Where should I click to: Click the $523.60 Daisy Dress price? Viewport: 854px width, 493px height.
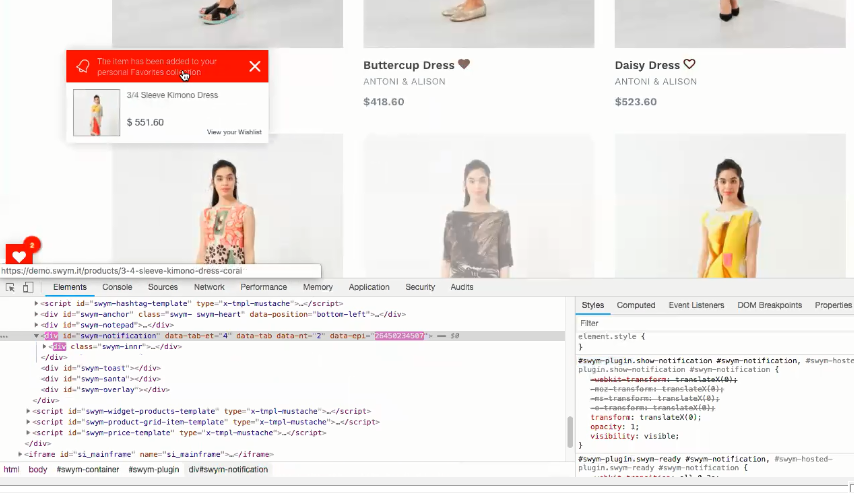(636, 102)
